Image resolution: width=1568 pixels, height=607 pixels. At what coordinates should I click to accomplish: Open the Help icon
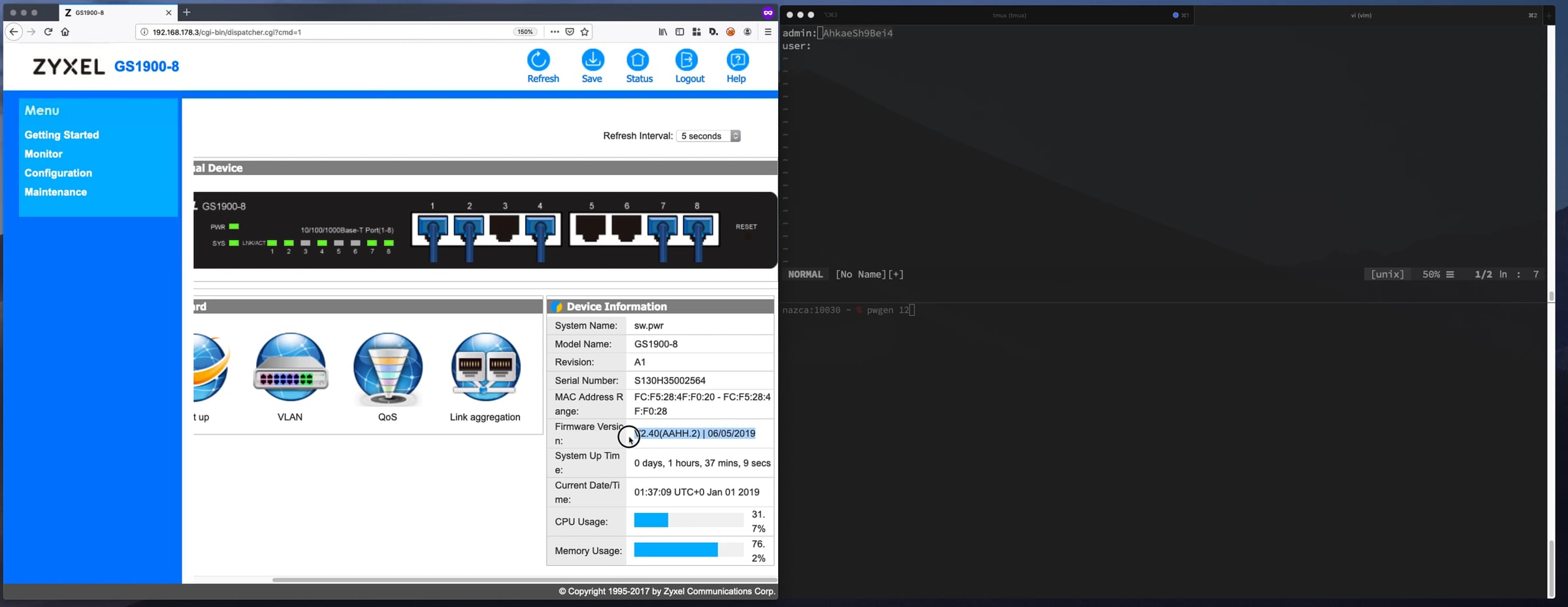coord(738,60)
